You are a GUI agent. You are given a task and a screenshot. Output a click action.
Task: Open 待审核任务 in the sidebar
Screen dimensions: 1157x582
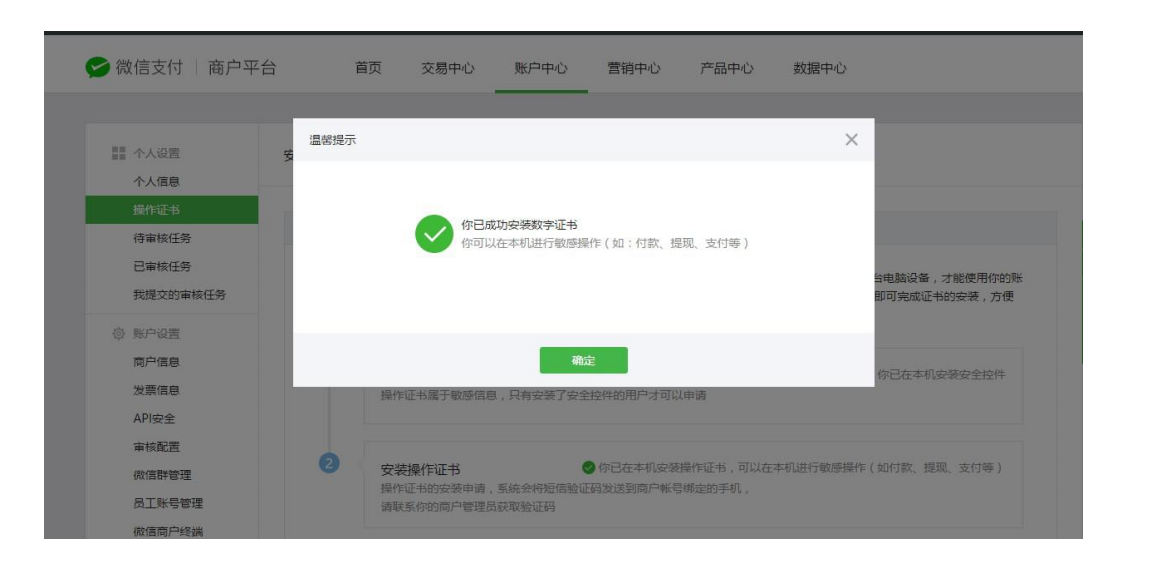pos(162,238)
